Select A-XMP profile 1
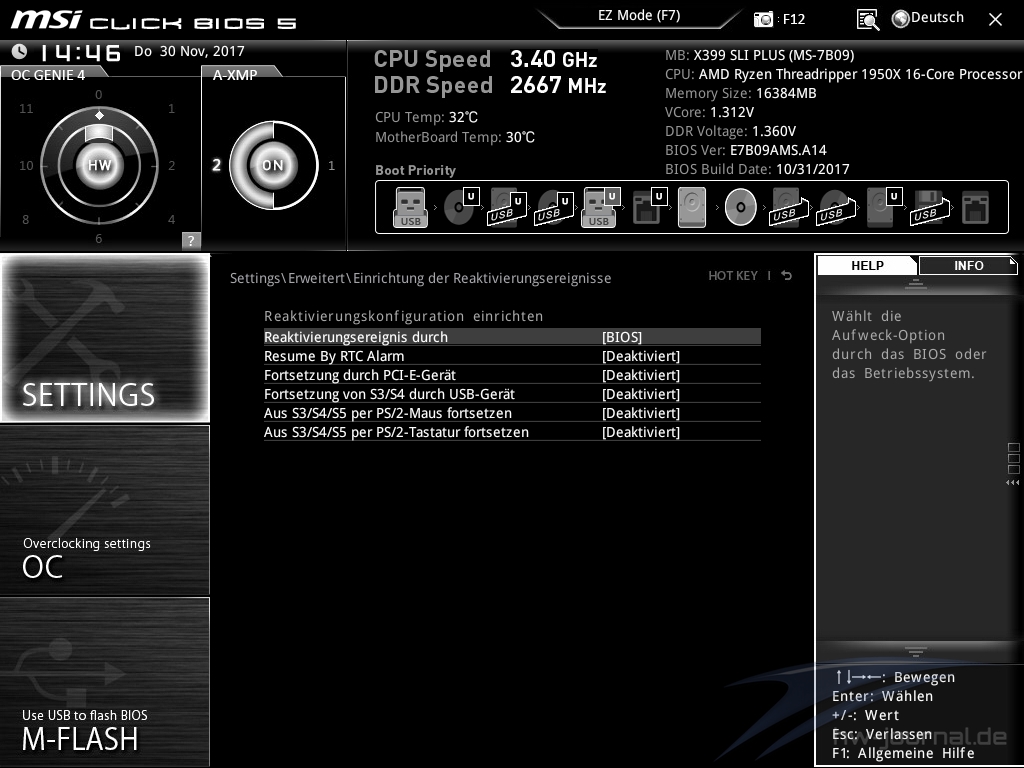1024x768 pixels. click(x=331, y=166)
